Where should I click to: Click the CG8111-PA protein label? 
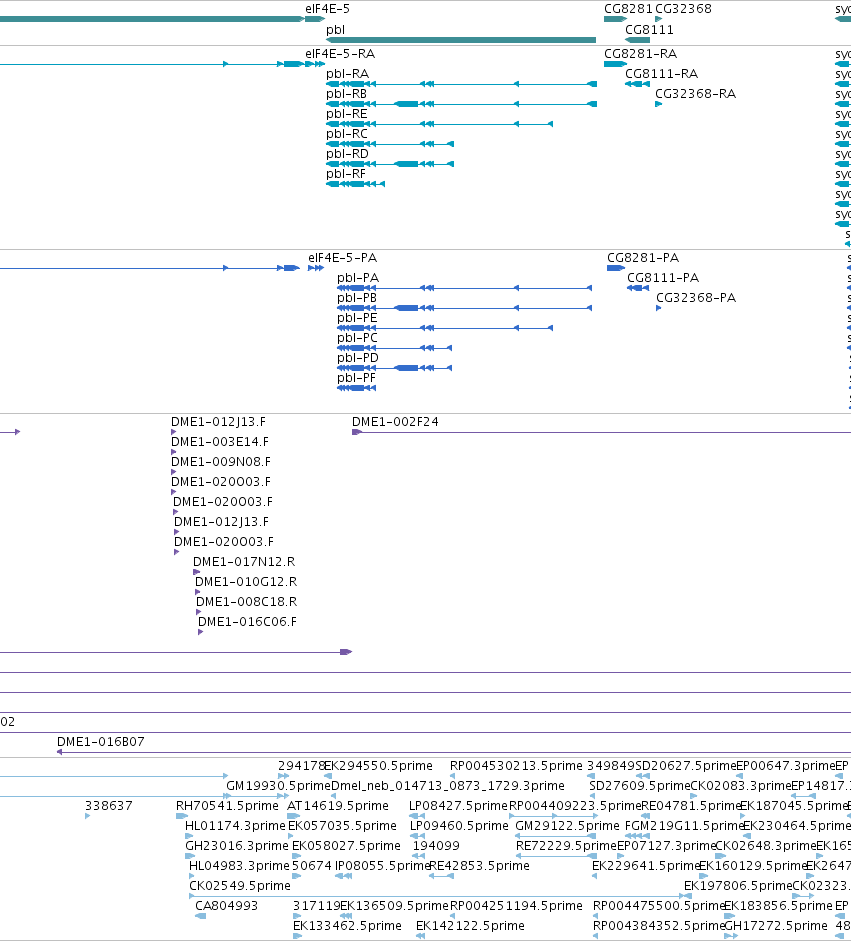point(663,277)
